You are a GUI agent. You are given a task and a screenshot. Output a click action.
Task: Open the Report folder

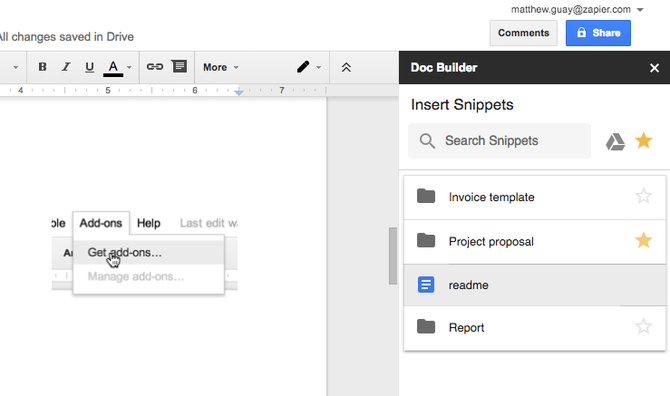535,328
